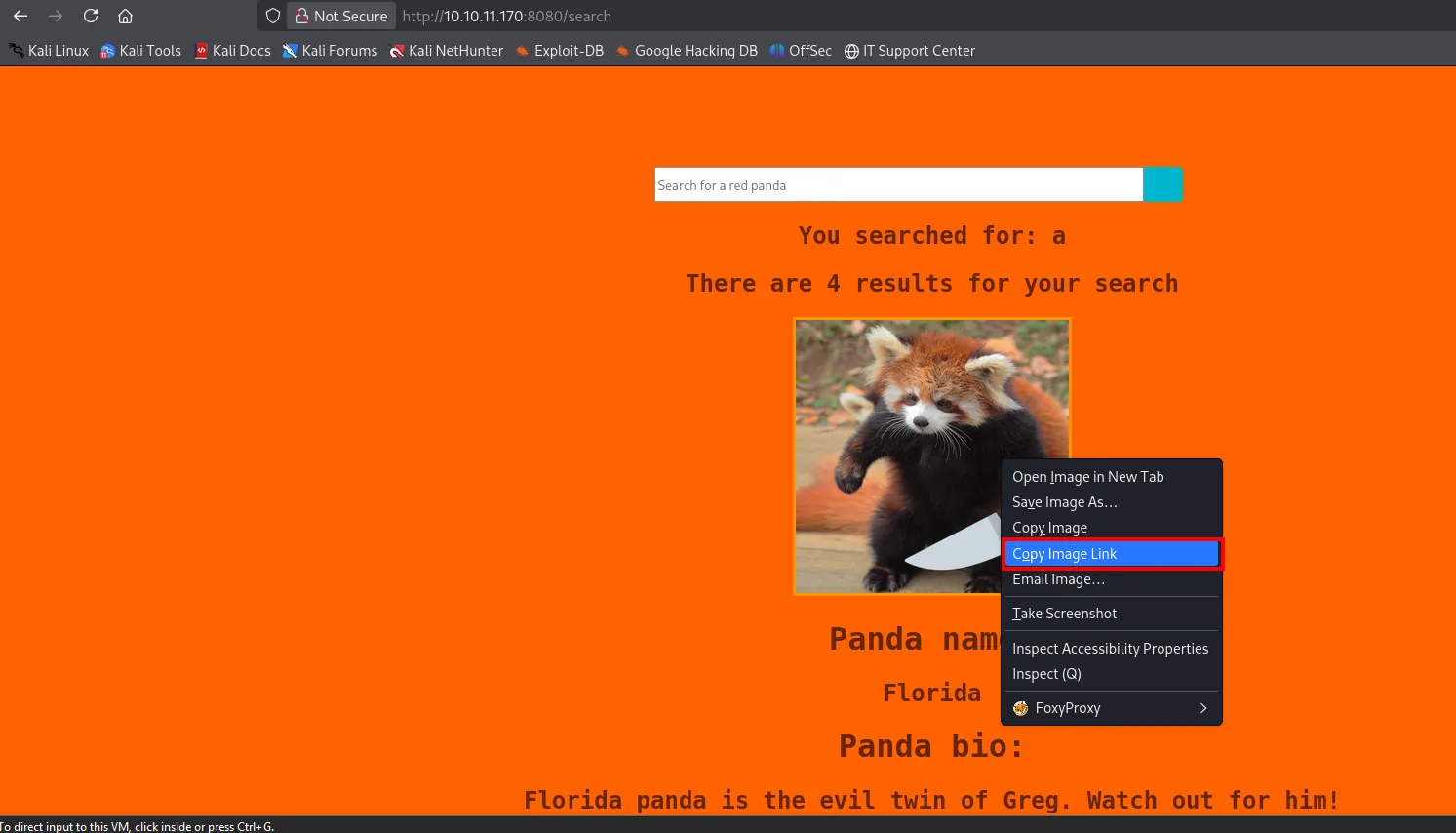1456x833 pixels.
Task: Choose Take Screenshot from context menu
Action: 1112,614
